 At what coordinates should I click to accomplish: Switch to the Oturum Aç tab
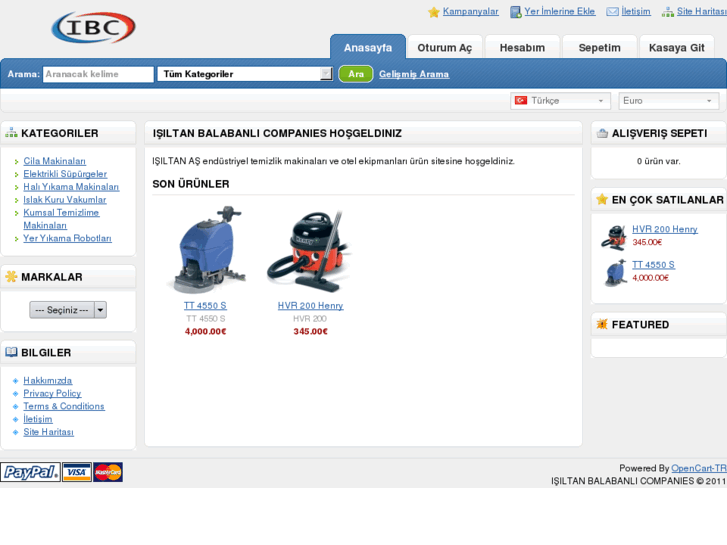point(445,47)
